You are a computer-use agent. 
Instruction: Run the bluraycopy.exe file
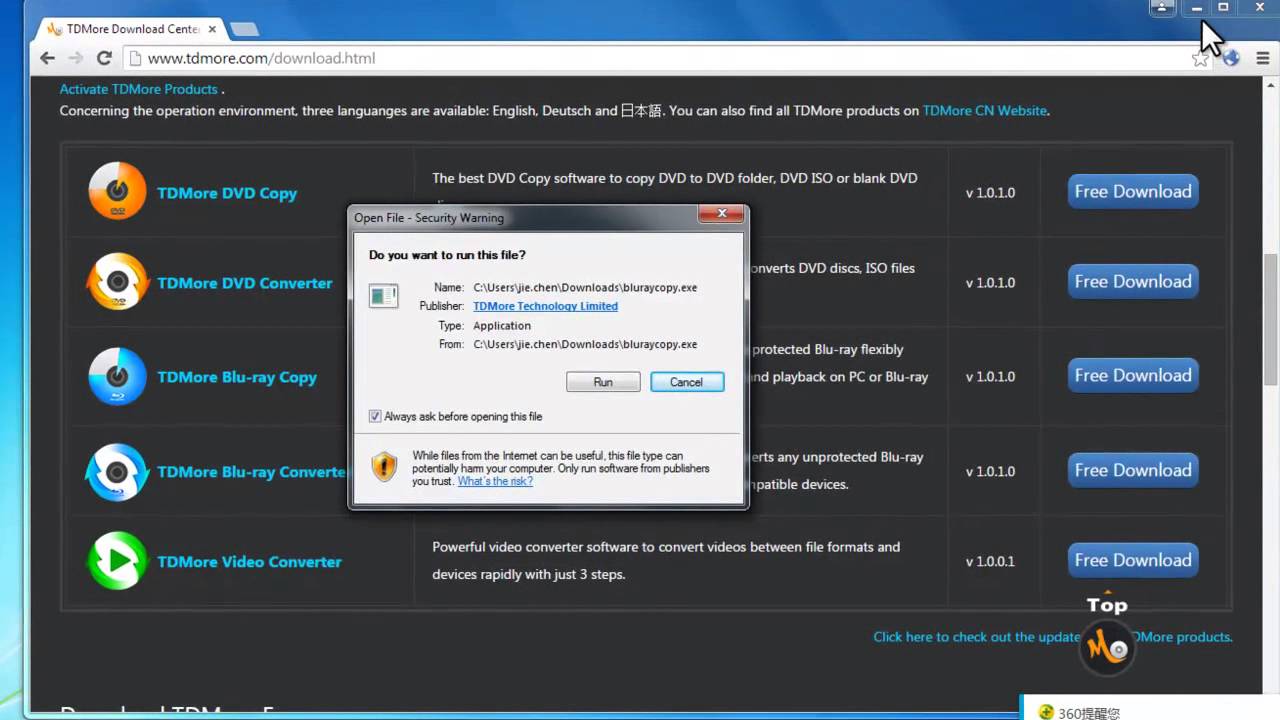point(603,382)
